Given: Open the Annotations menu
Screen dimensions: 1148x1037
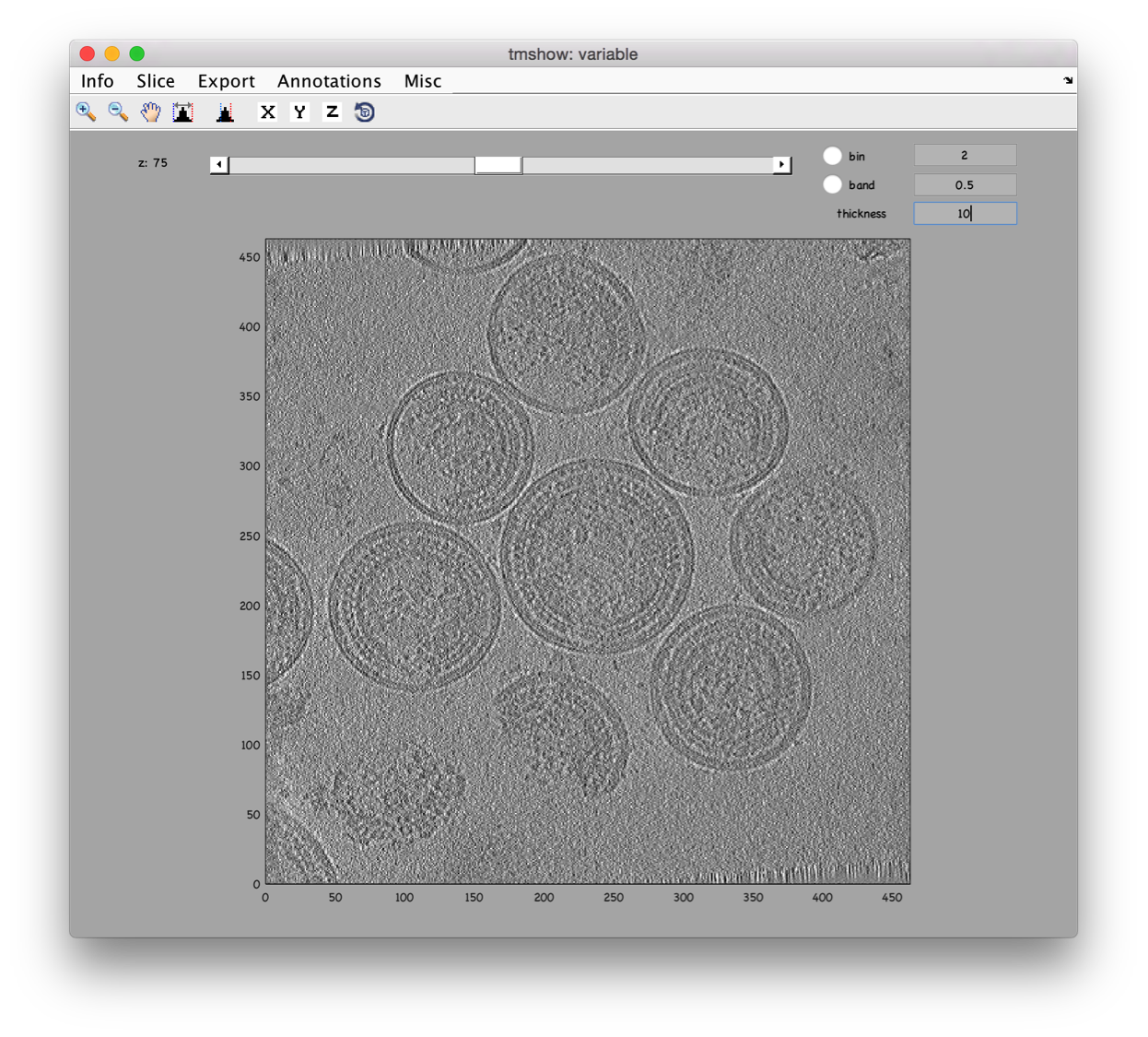Looking at the screenshot, I should click(x=329, y=81).
